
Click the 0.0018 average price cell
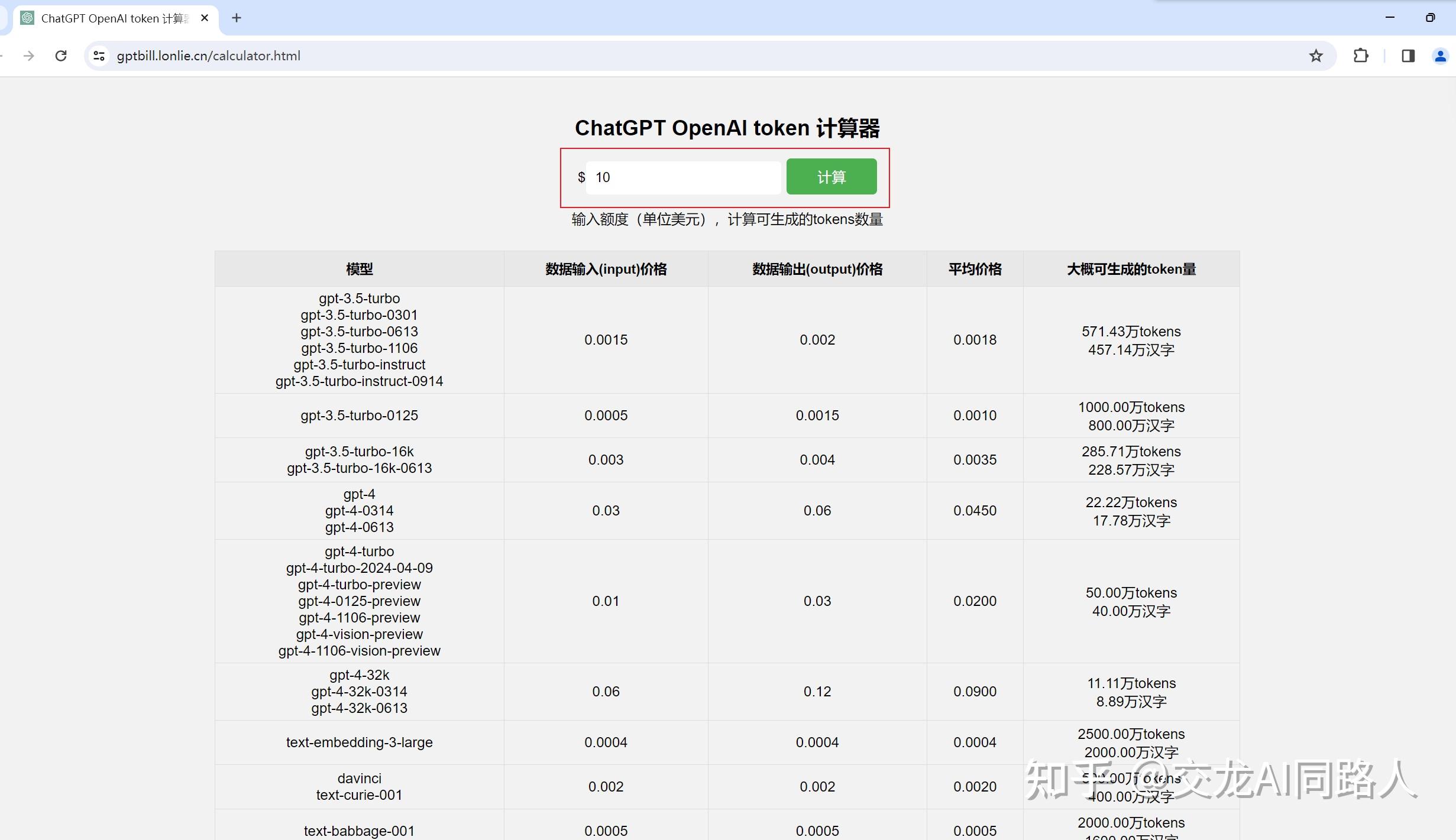(x=975, y=340)
